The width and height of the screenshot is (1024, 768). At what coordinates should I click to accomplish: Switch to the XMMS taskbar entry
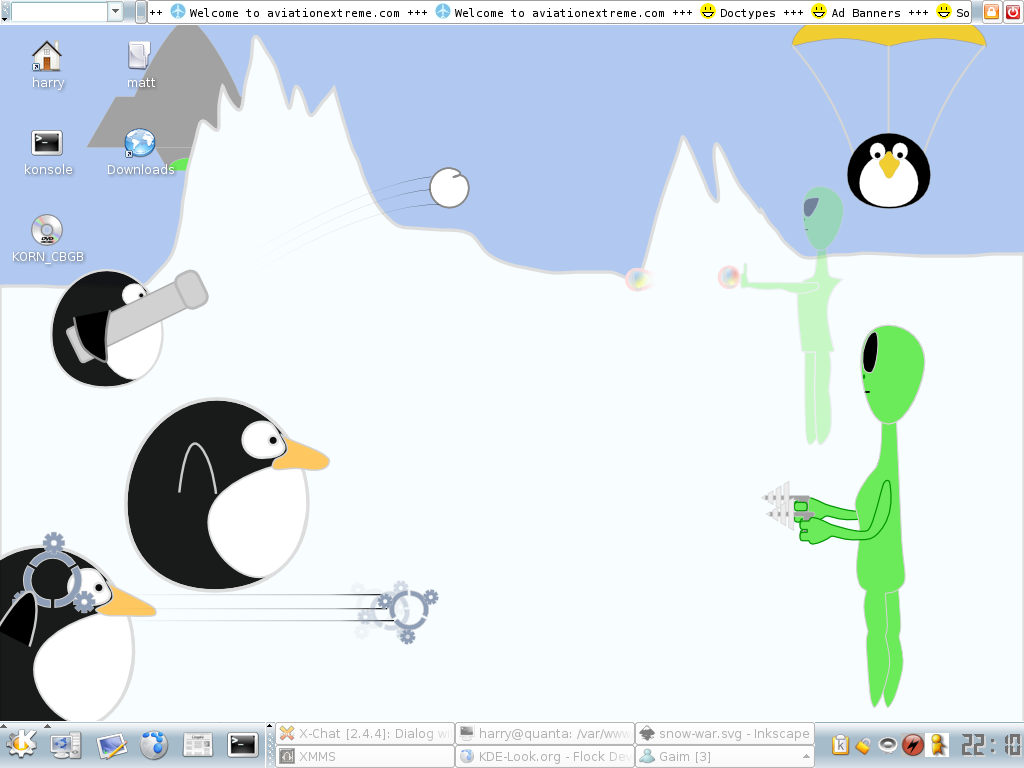point(365,756)
